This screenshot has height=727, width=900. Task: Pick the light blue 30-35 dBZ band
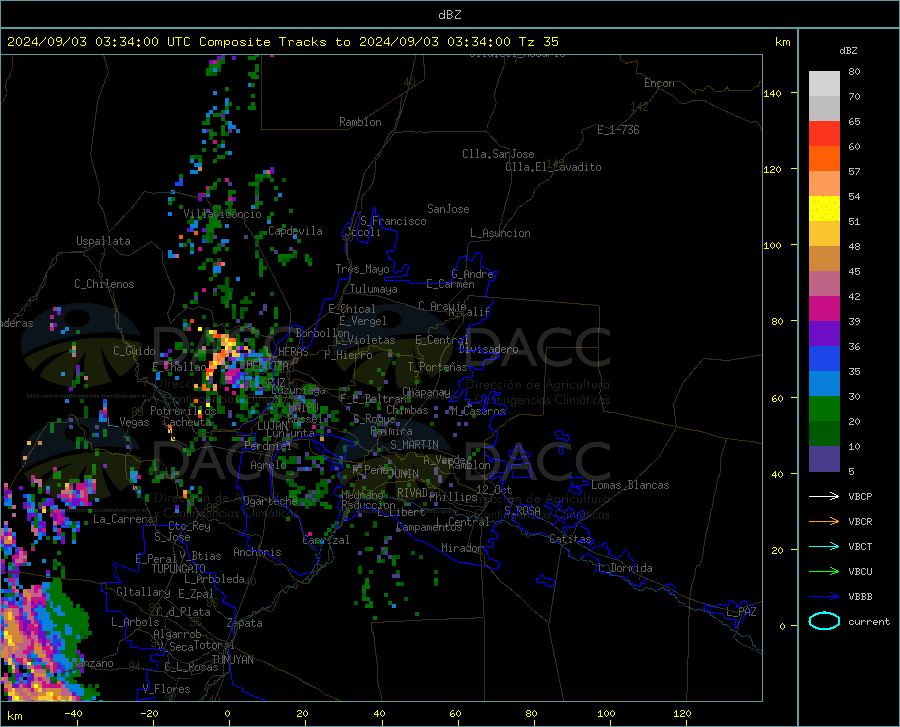pyautogui.click(x=824, y=384)
